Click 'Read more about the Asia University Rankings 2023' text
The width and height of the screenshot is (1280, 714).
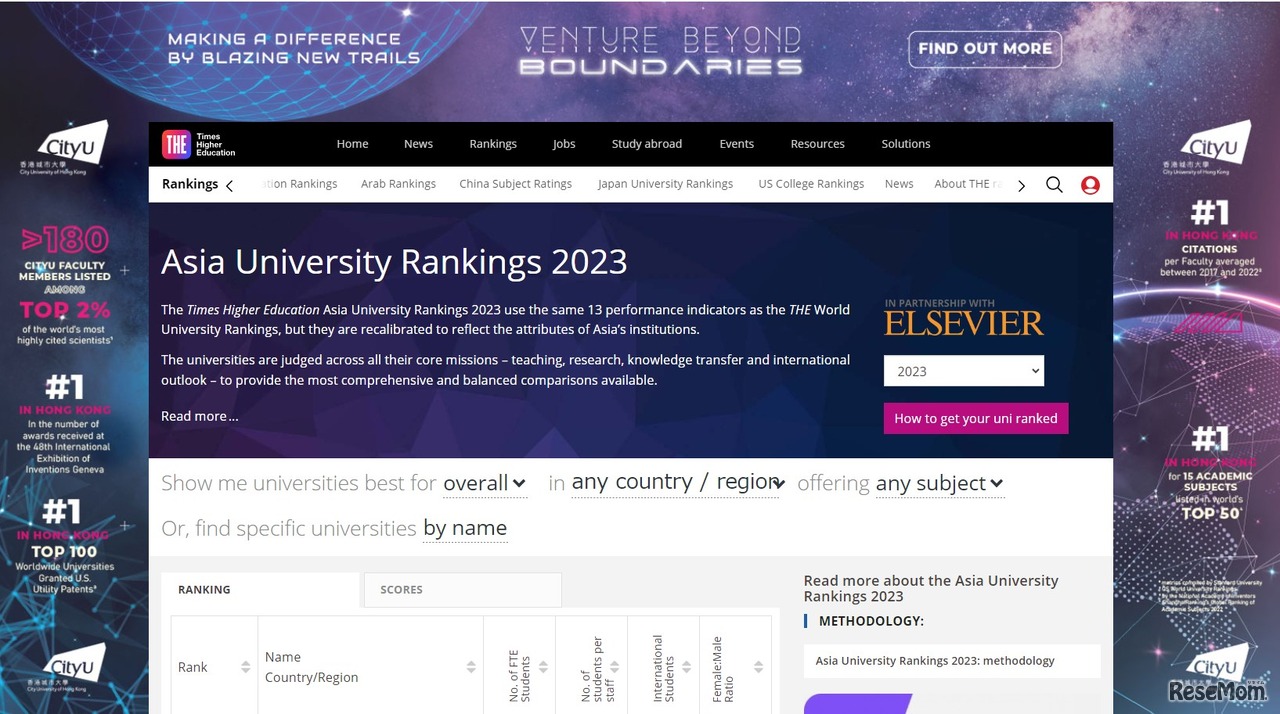930,588
